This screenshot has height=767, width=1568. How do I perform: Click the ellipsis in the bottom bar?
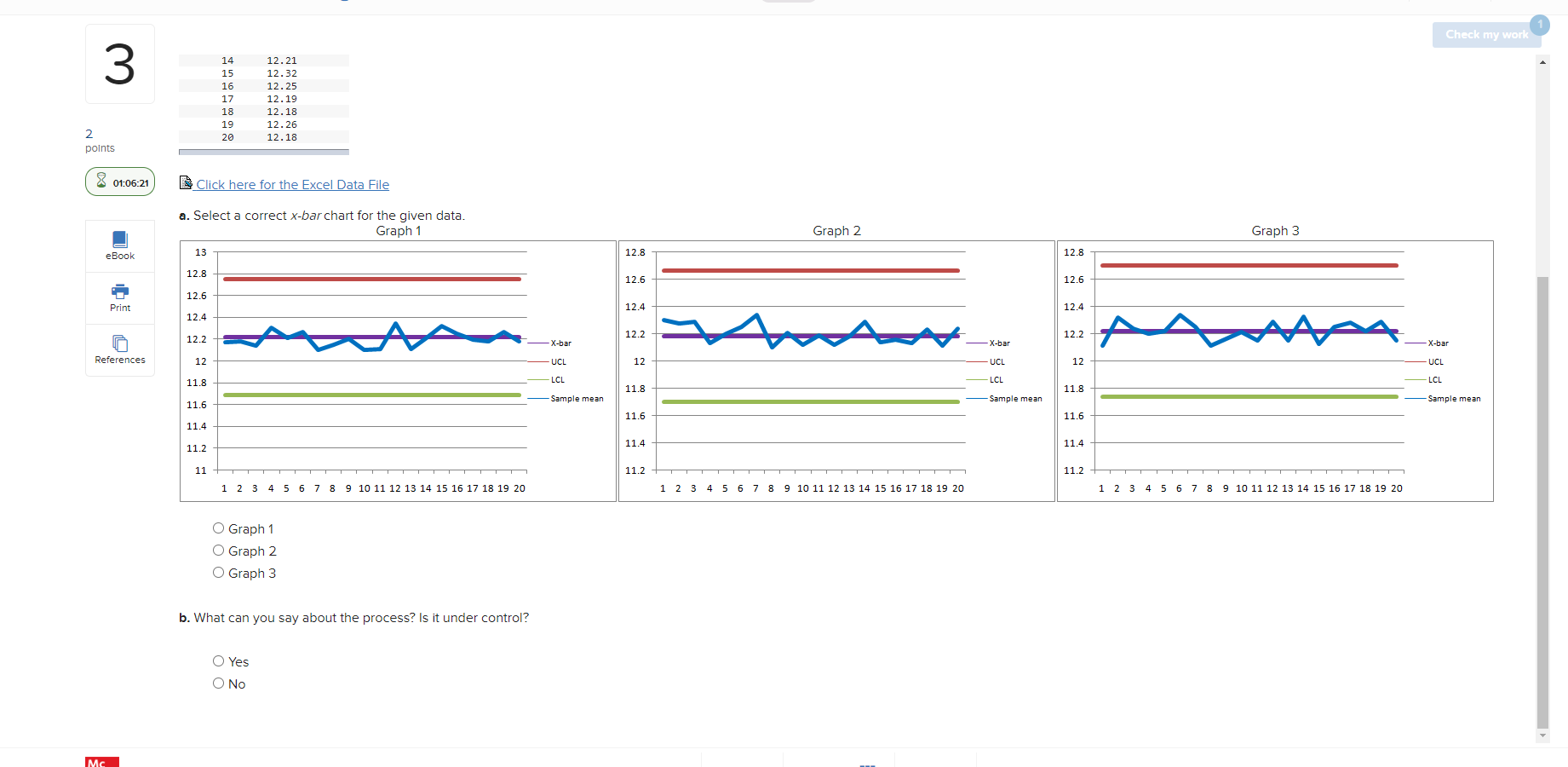click(869, 764)
